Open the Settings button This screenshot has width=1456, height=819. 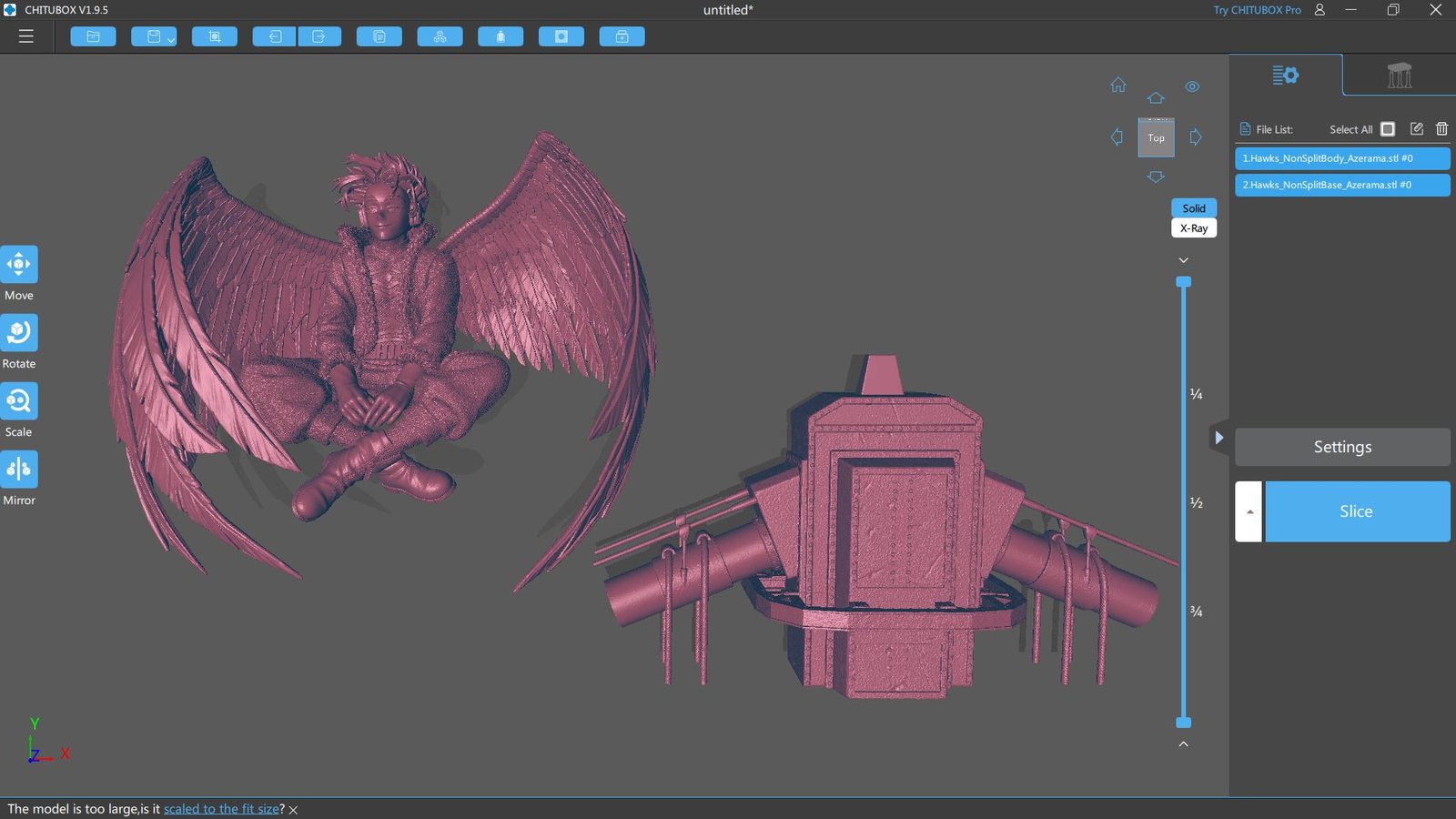pos(1342,447)
